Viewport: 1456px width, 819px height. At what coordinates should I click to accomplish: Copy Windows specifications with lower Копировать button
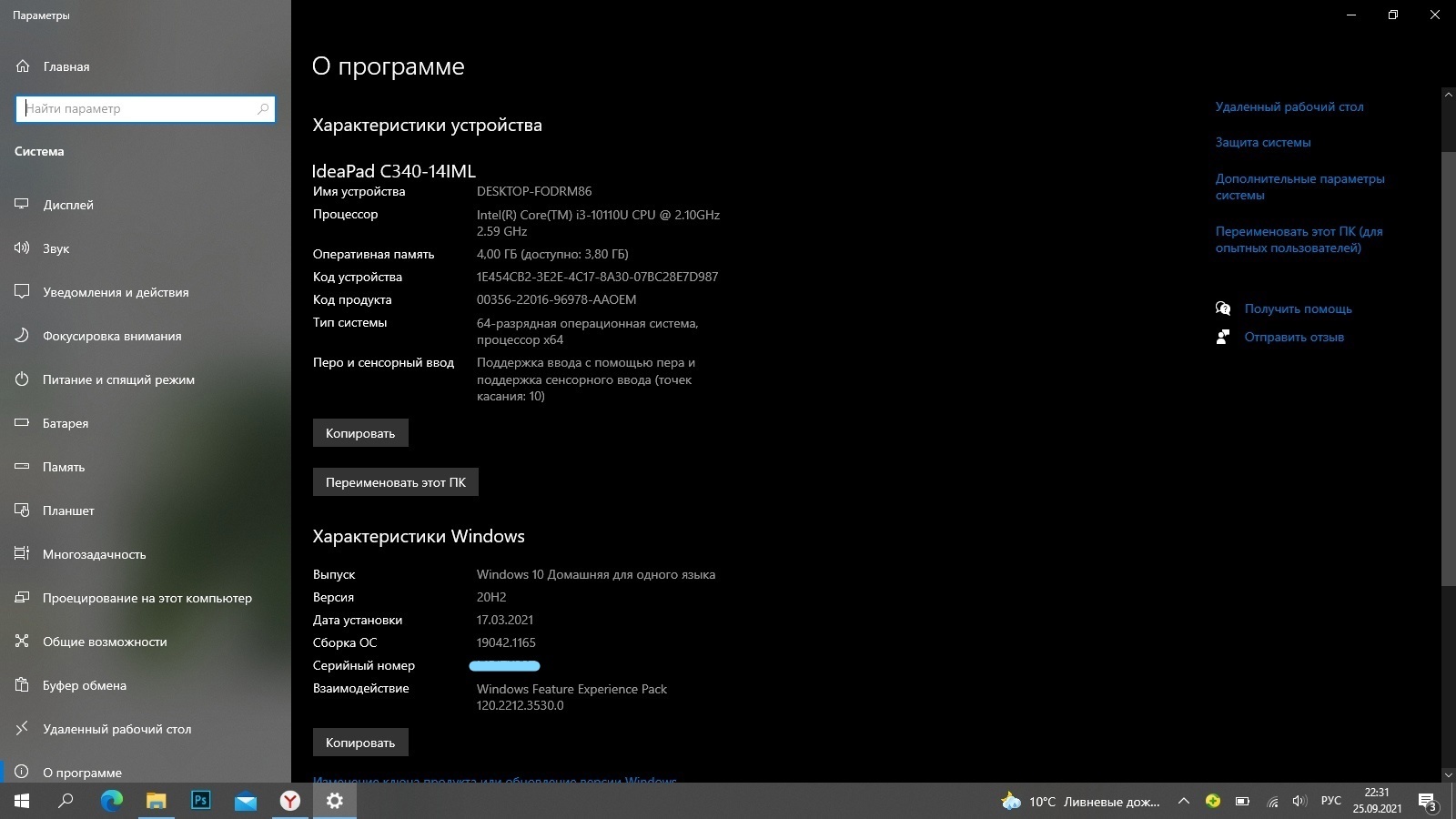click(360, 743)
